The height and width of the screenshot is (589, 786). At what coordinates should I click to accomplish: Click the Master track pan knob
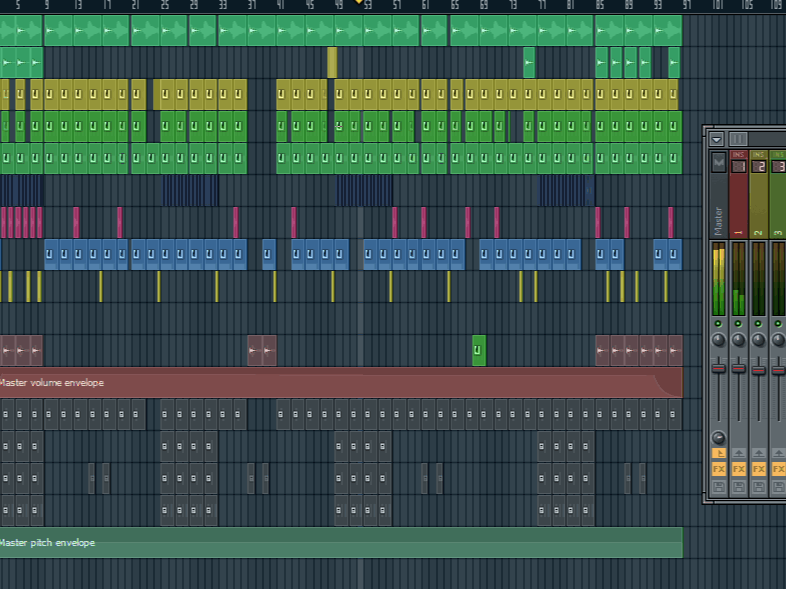tap(718, 341)
